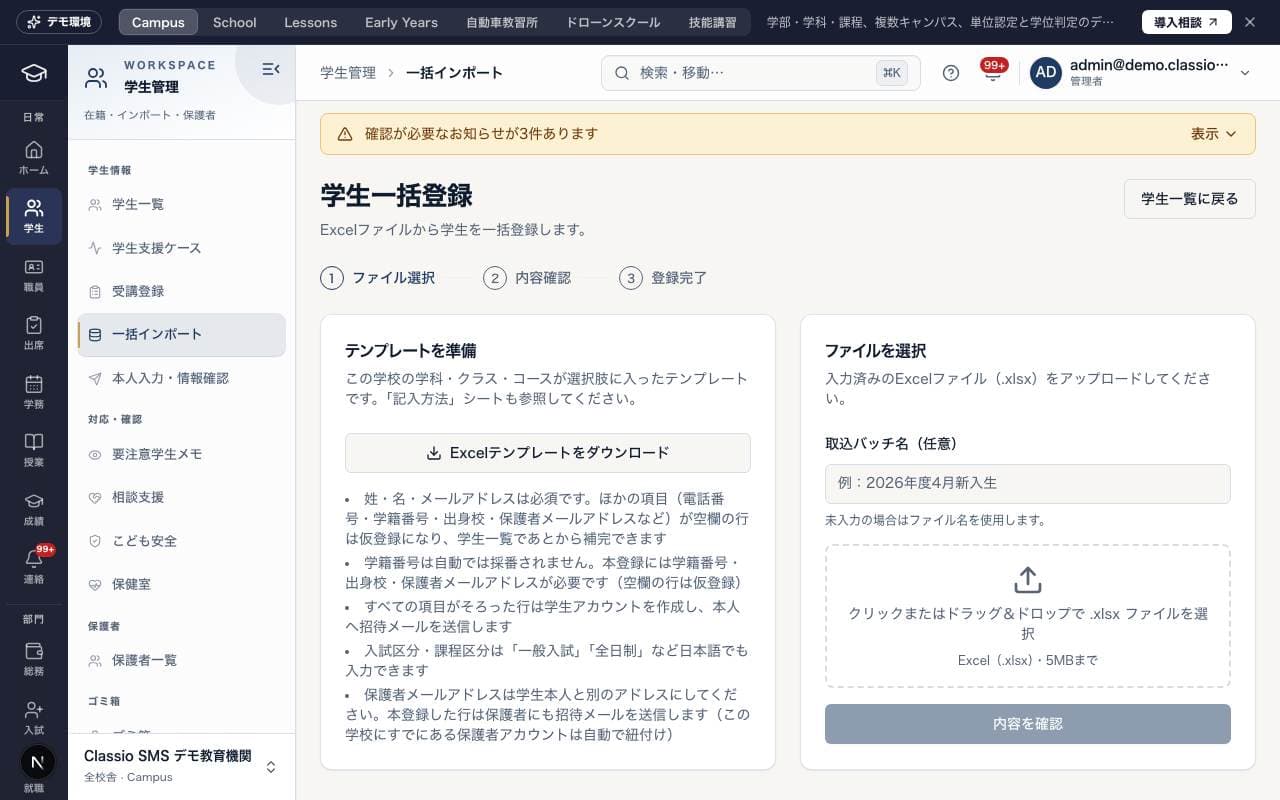This screenshot has width=1280, height=800.
Task: Open 相談支援 in the sidebar
Action: [x=181, y=497]
